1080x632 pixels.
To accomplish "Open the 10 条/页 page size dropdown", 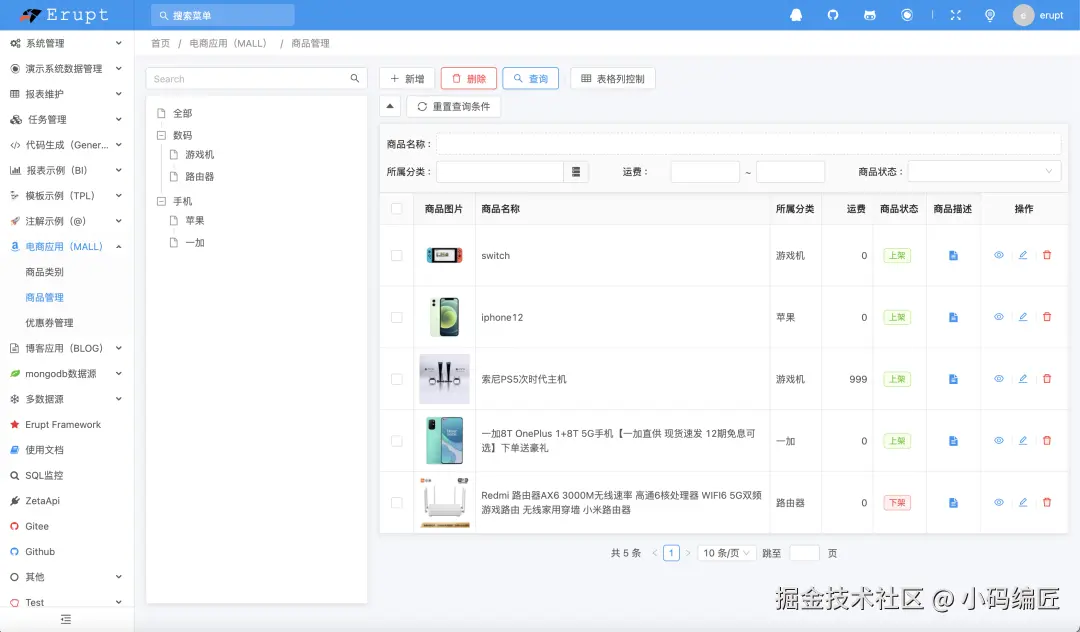I will pos(727,553).
